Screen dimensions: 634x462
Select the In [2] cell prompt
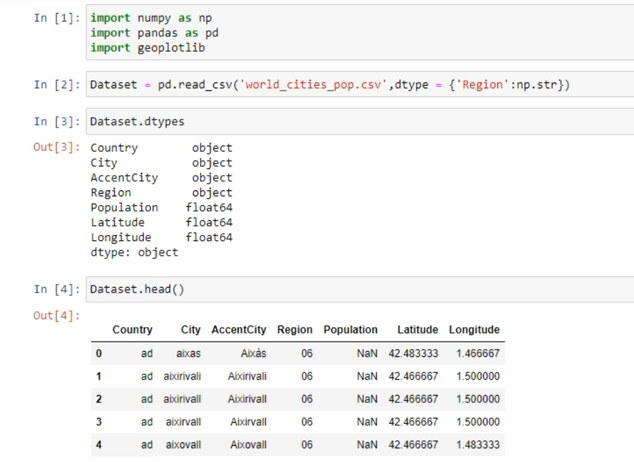tap(54, 85)
